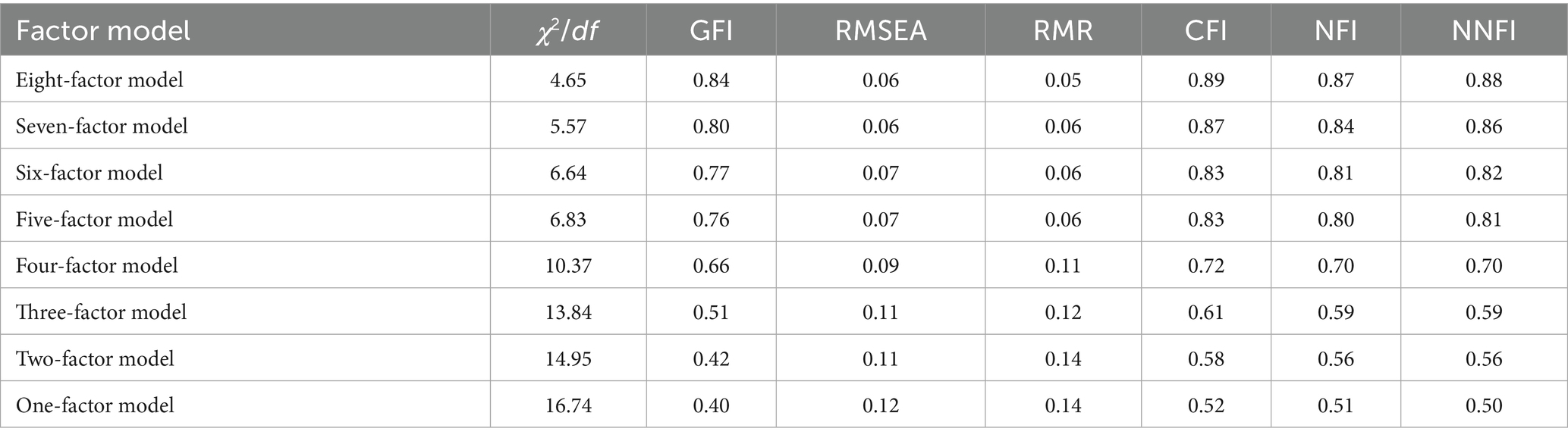Select the RMSEA column header
The image size is (1568, 441).
click(x=880, y=31)
